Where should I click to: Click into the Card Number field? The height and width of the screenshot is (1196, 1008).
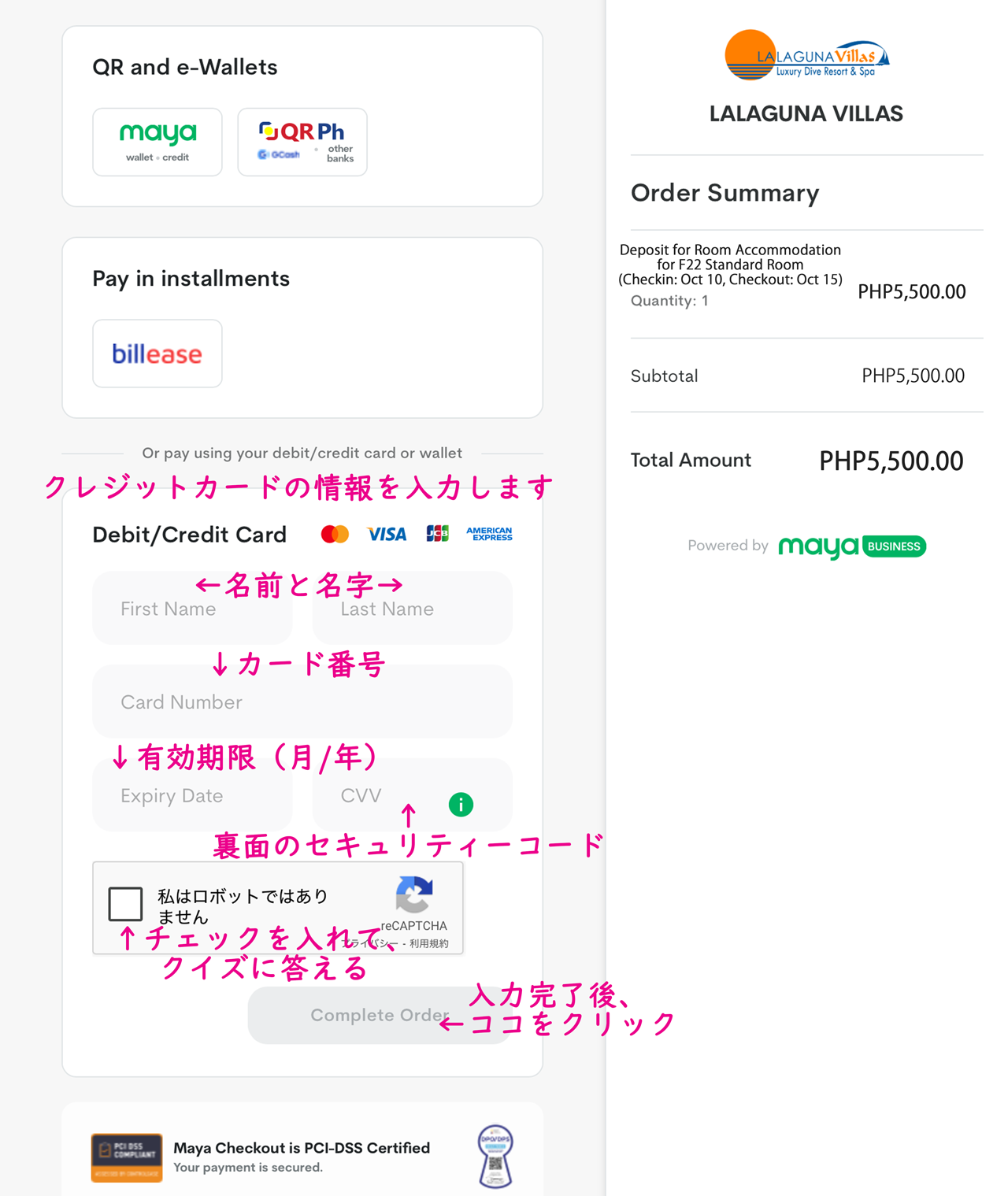coord(302,702)
